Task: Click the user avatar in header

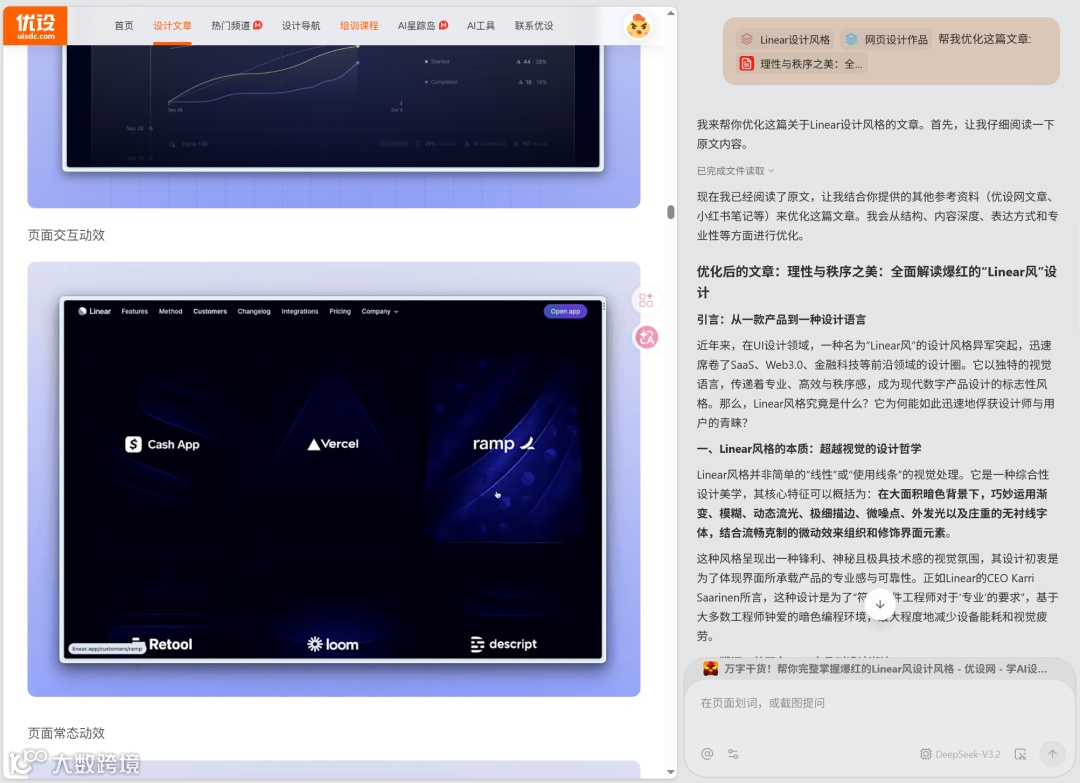Action: [x=638, y=26]
